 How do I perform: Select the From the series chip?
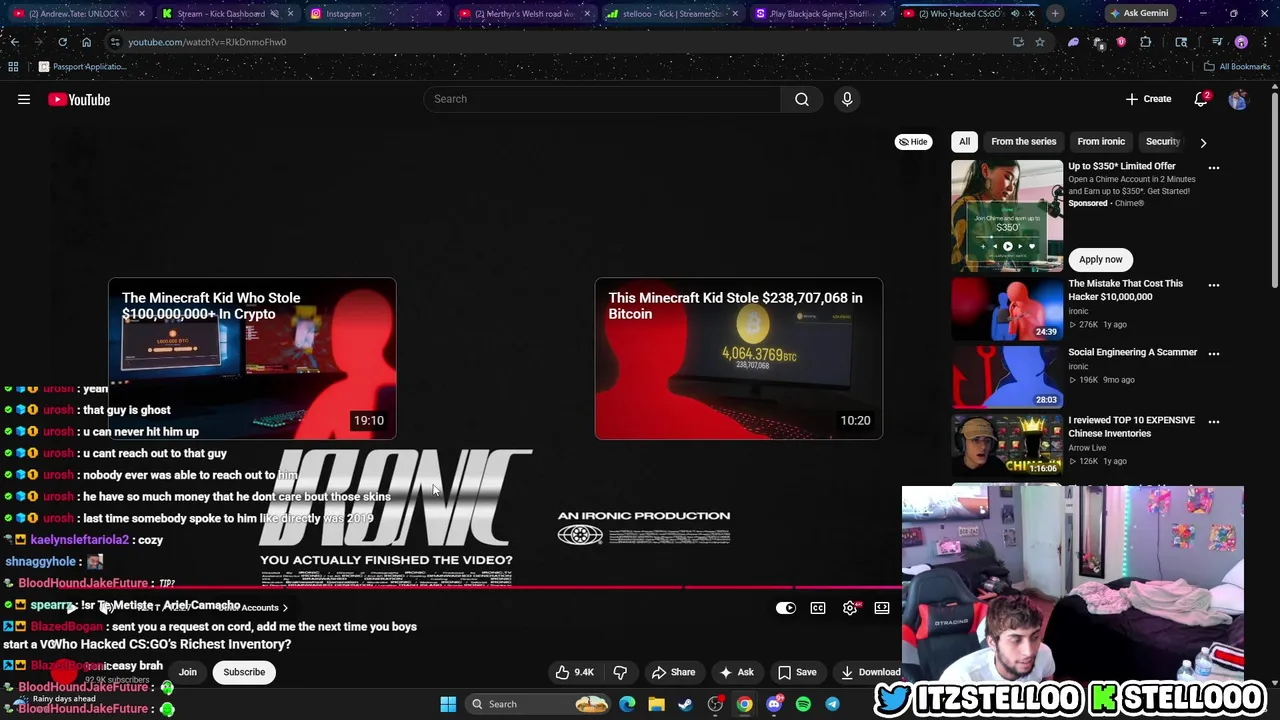pyautogui.click(x=1023, y=141)
